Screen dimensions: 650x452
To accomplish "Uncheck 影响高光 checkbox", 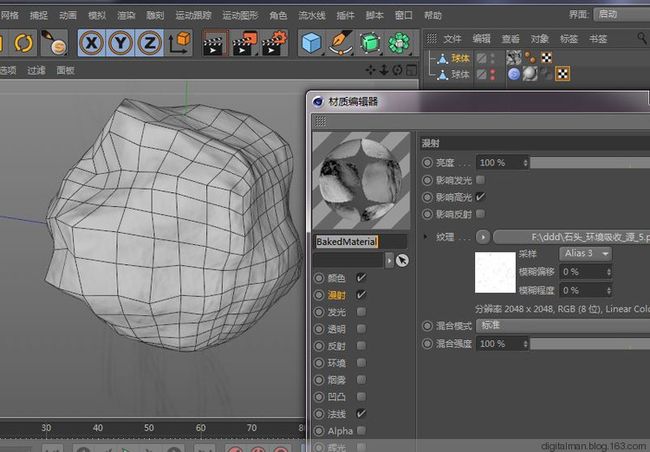I will coord(480,197).
